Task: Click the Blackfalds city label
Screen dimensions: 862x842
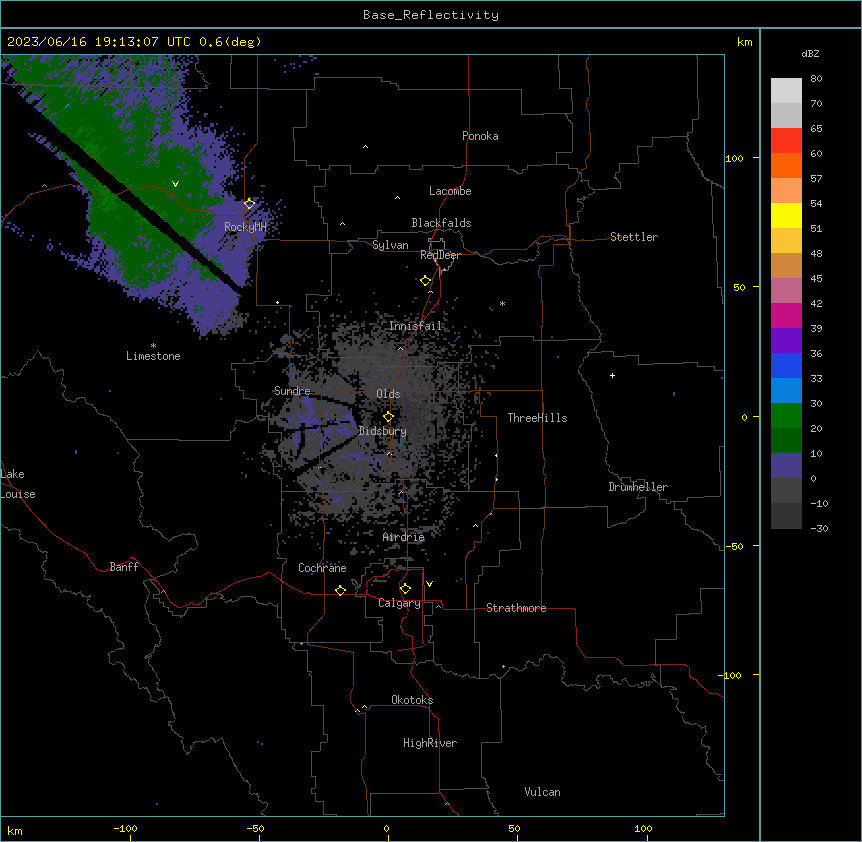Action: click(x=441, y=223)
